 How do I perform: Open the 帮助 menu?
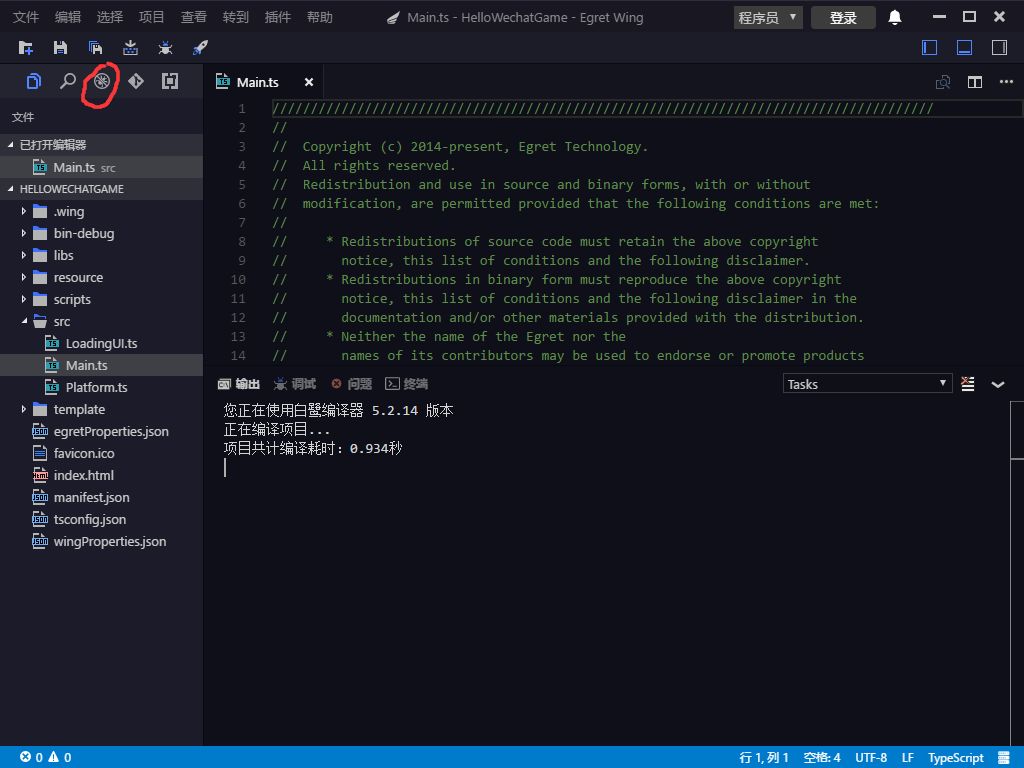pos(319,17)
